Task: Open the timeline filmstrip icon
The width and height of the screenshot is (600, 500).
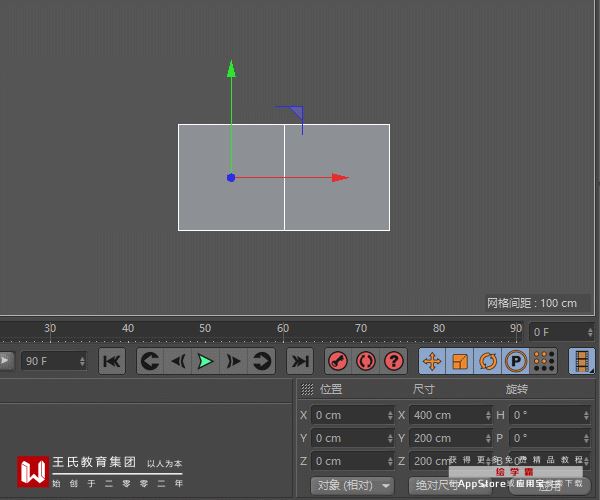Action: (x=582, y=361)
